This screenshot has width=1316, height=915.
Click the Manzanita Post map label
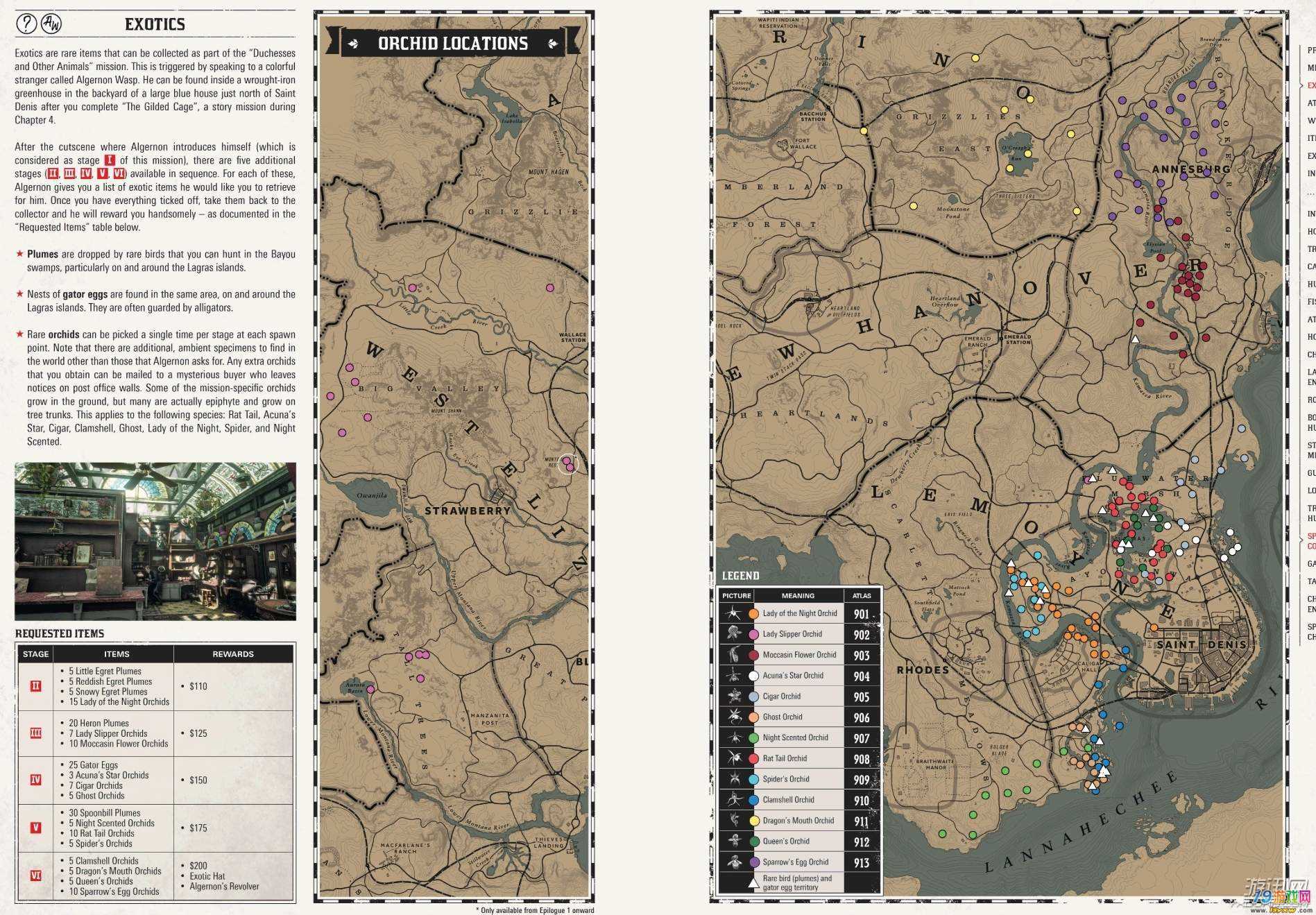[489, 719]
